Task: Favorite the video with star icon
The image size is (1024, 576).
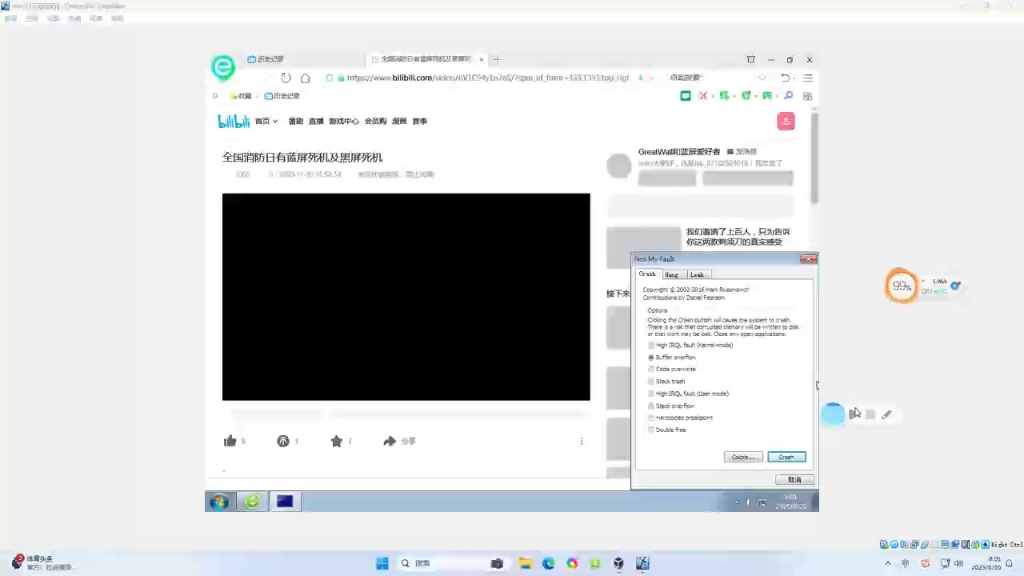Action: (336, 441)
